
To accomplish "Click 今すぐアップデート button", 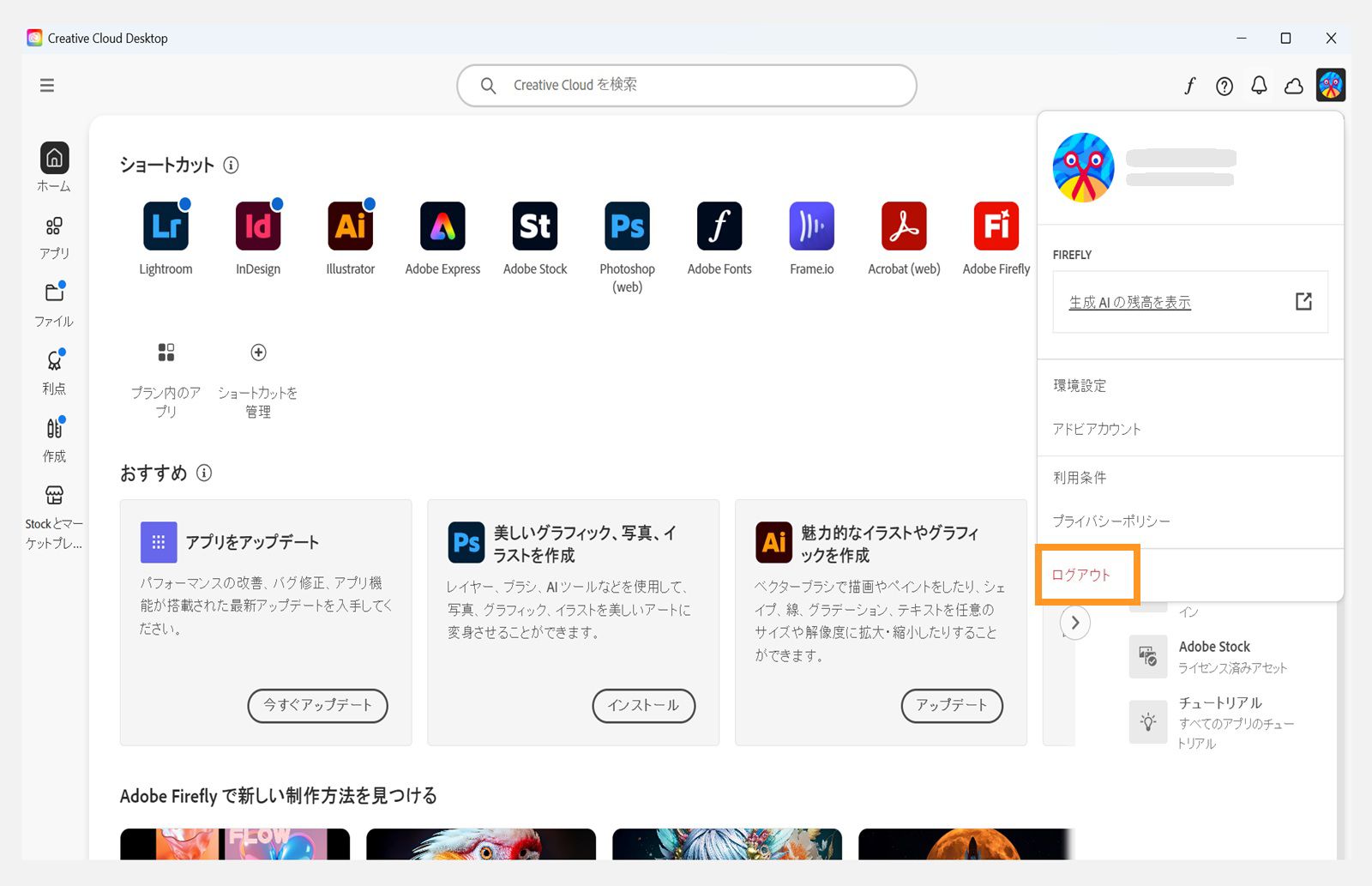I will point(317,705).
